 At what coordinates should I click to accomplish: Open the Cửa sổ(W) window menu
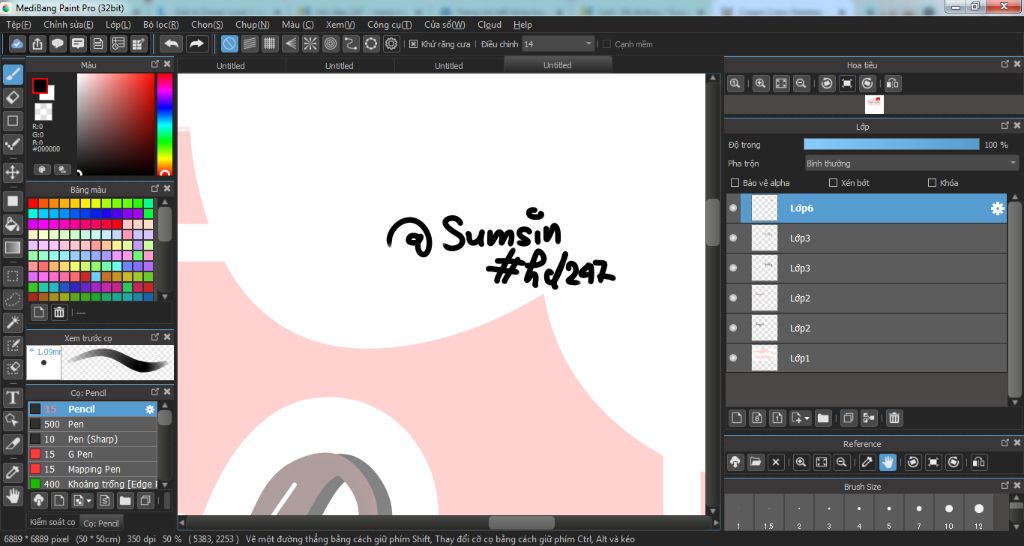point(445,25)
